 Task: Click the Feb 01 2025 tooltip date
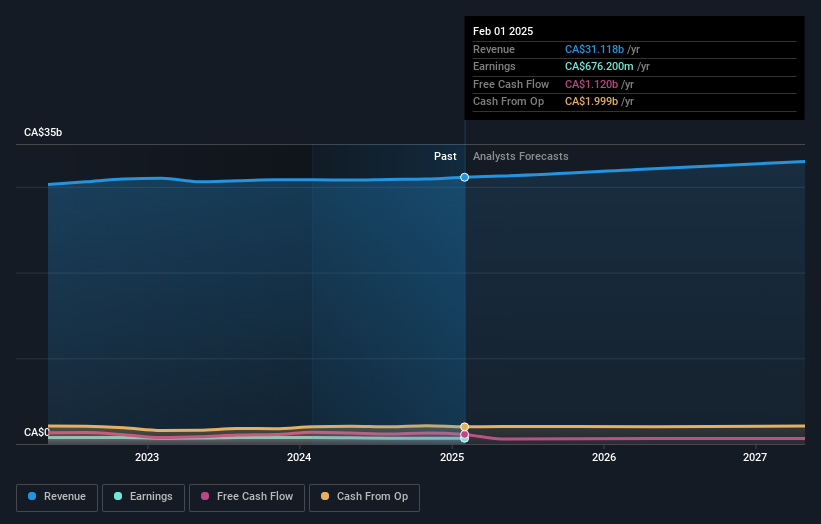(503, 31)
